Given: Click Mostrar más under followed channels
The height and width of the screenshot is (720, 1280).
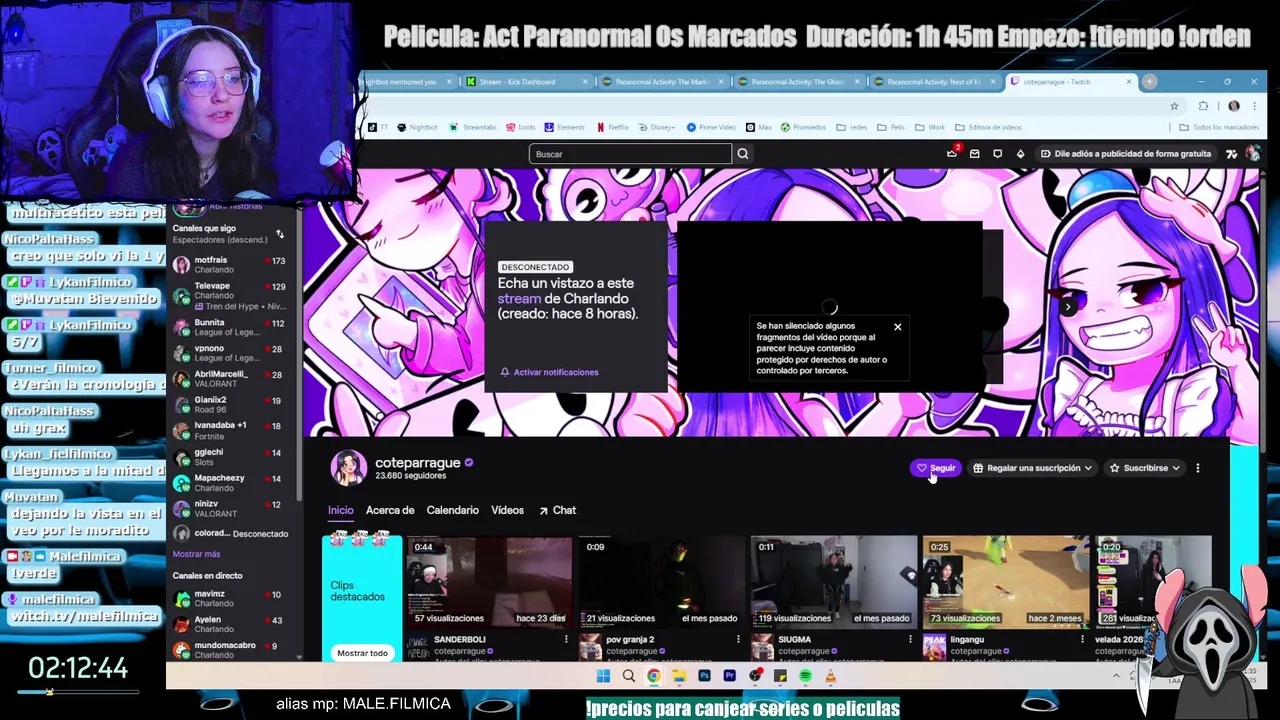Looking at the screenshot, I should pyautogui.click(x=196, y=554).
